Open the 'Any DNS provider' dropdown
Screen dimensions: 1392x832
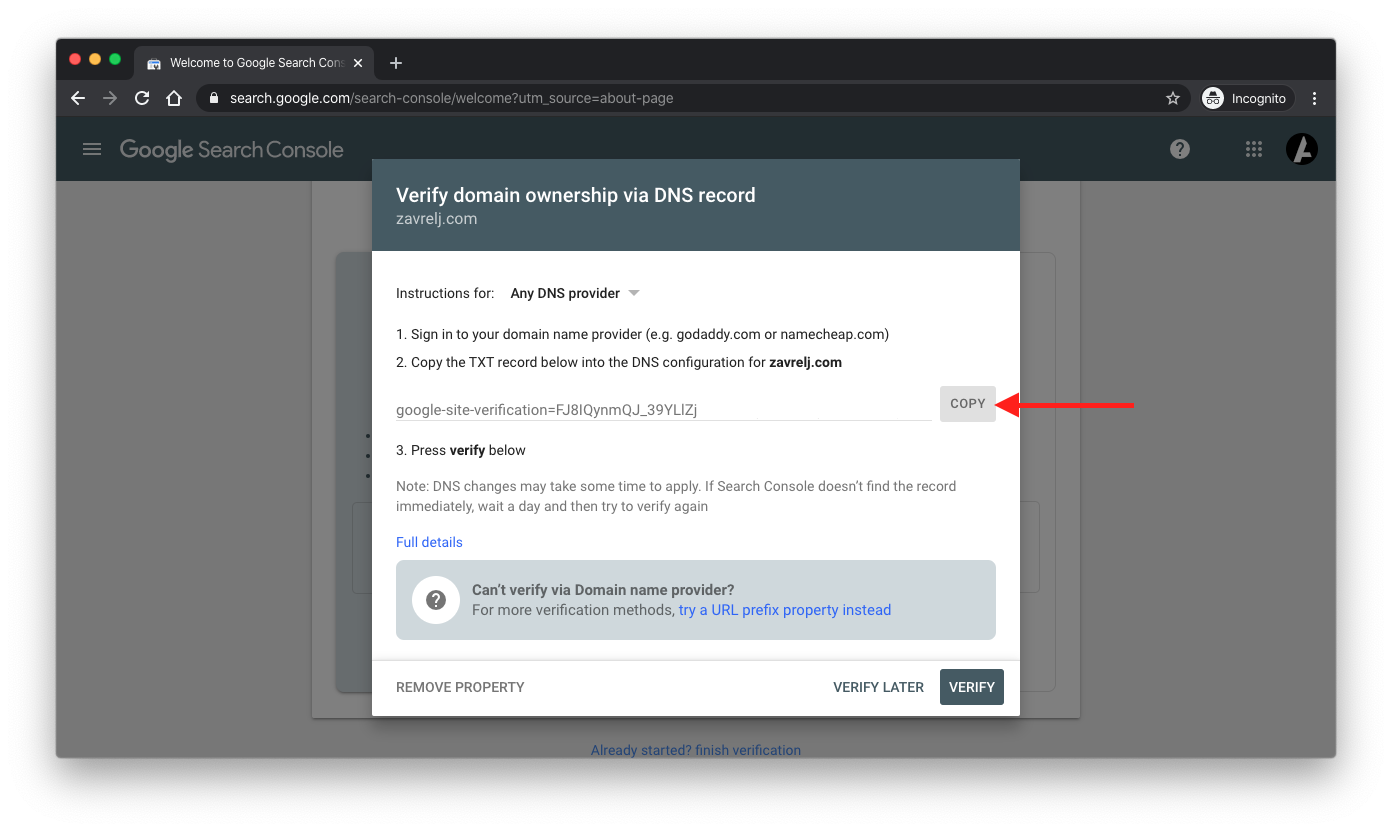pos(574,293)
